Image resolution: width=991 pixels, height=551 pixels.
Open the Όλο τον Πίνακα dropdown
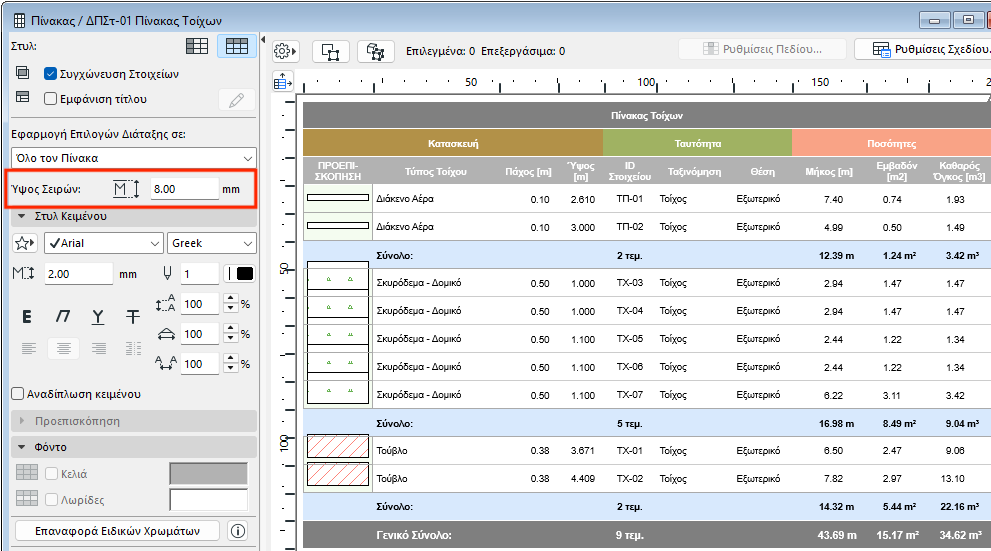(133, 158)
